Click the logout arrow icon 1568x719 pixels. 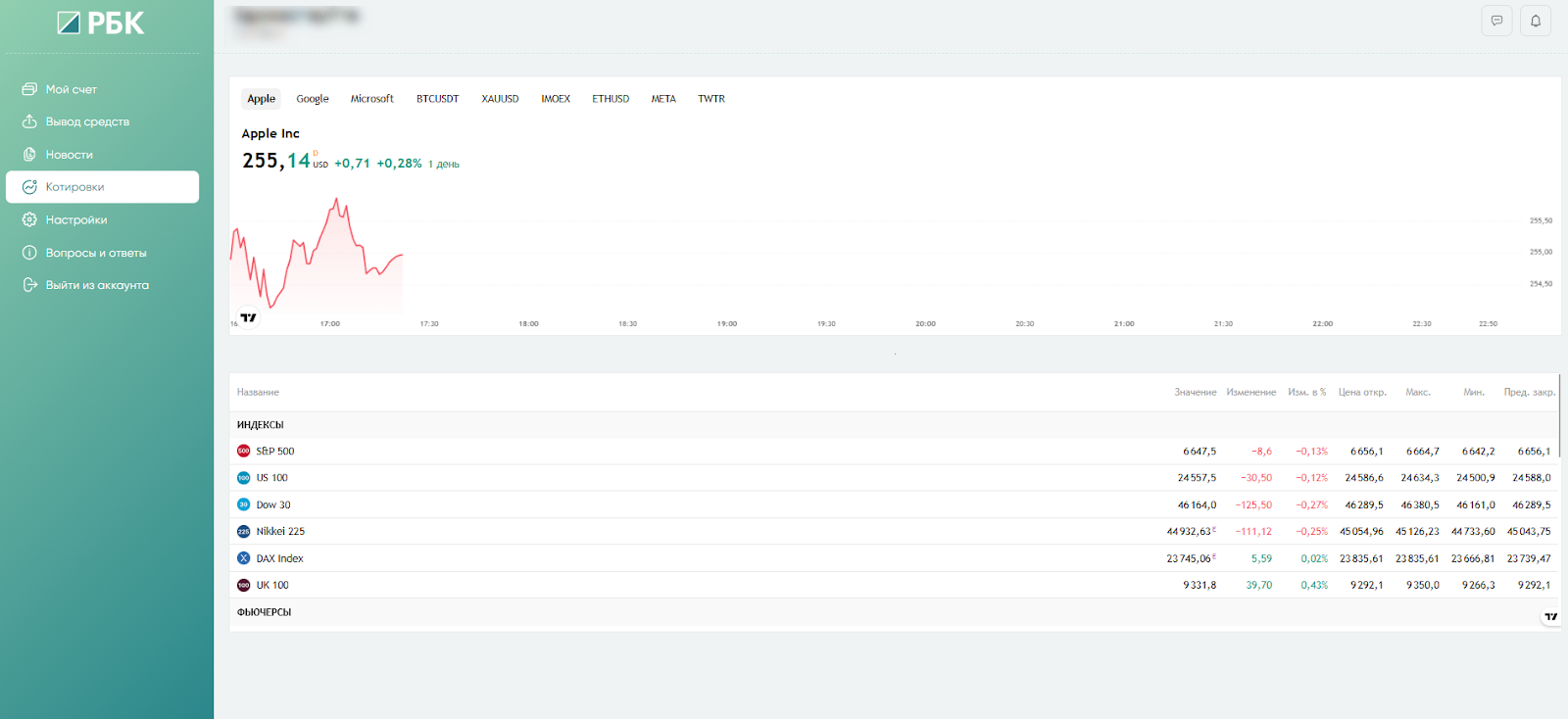29,285
